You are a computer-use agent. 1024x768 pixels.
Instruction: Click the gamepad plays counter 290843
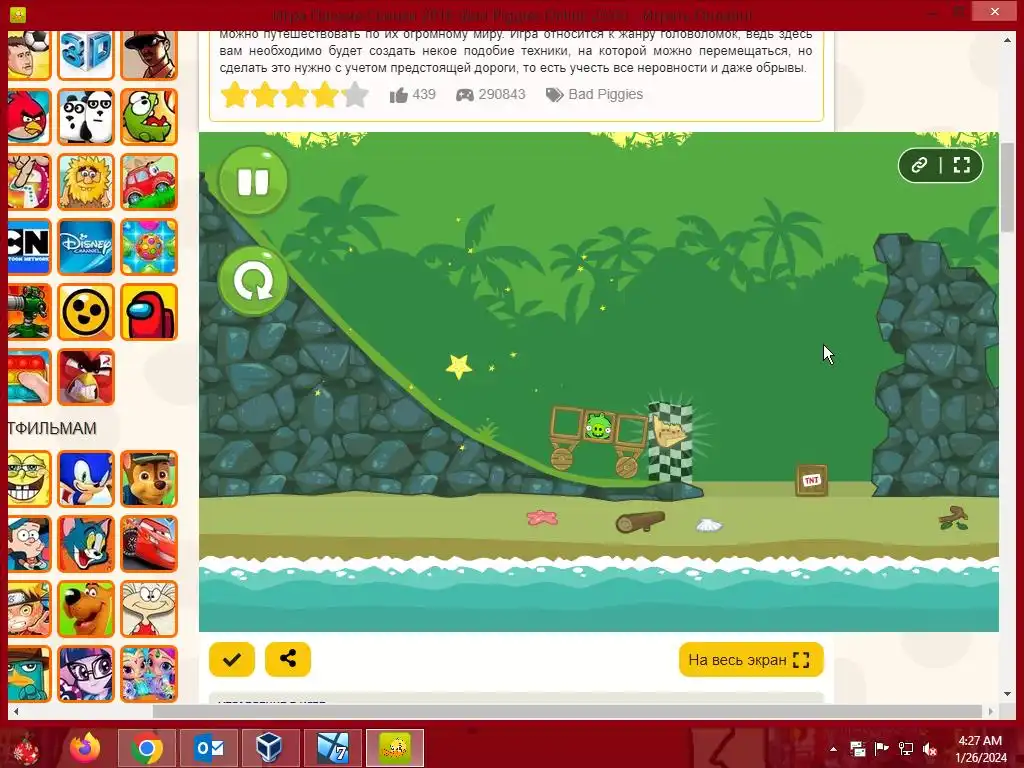click(490, 95)
